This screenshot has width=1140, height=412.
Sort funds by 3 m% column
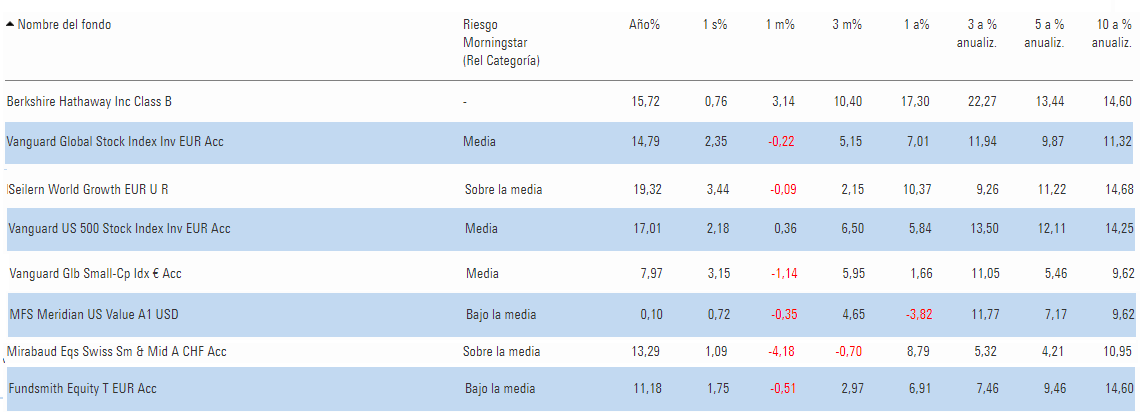pos(847,24)
